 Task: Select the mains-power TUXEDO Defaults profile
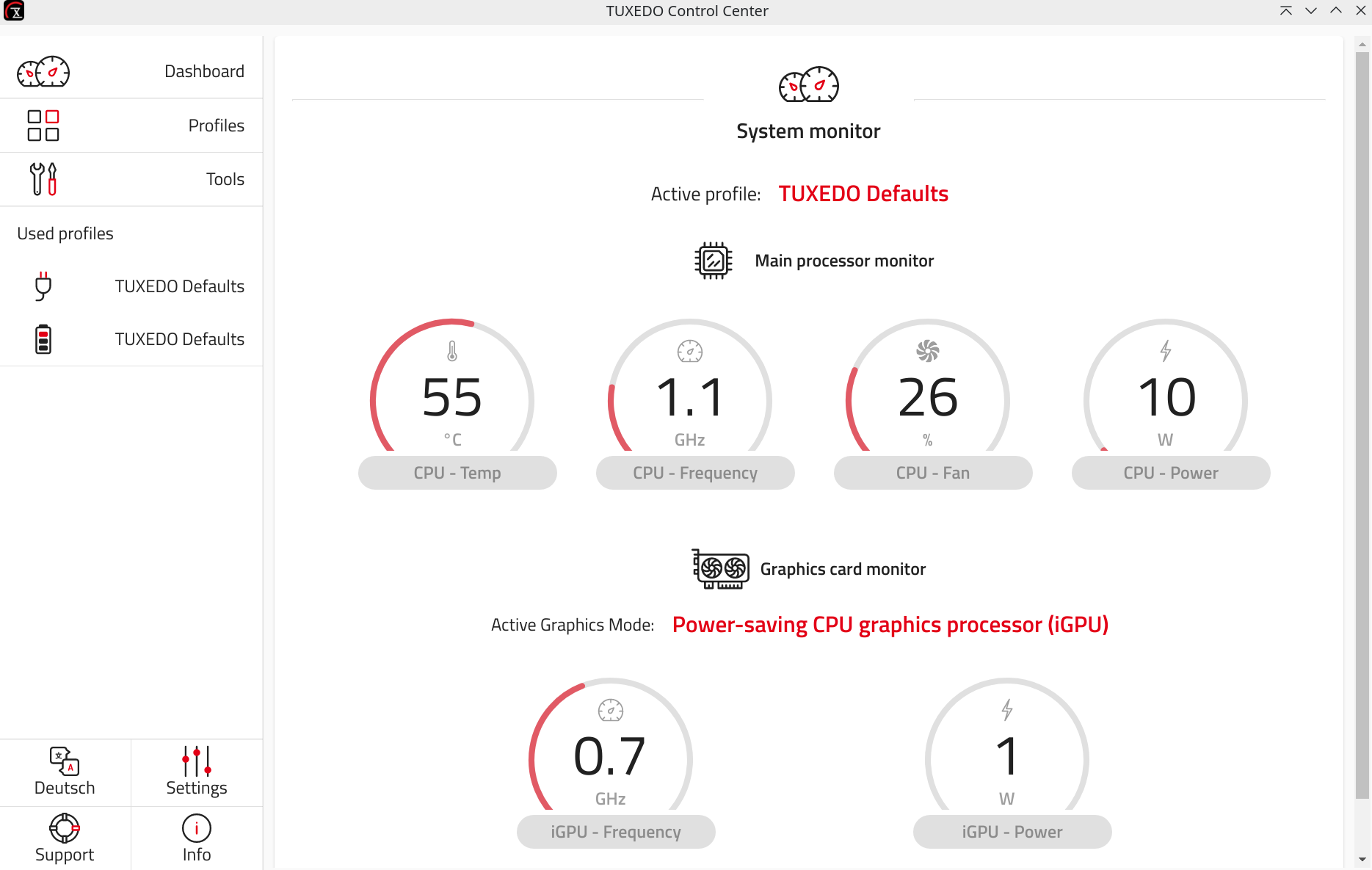coord(131,286)
